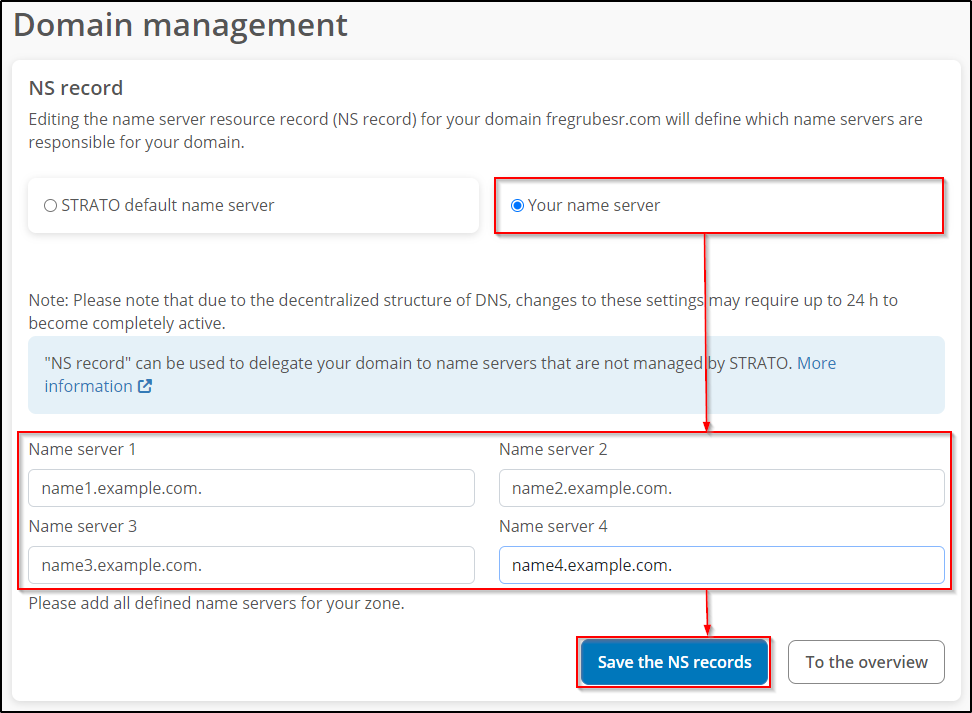The height and width of the screenshot is (713, 972).
Task: Click the 'Please add all defined name servers' hint
Action: [x=216, y=603]
